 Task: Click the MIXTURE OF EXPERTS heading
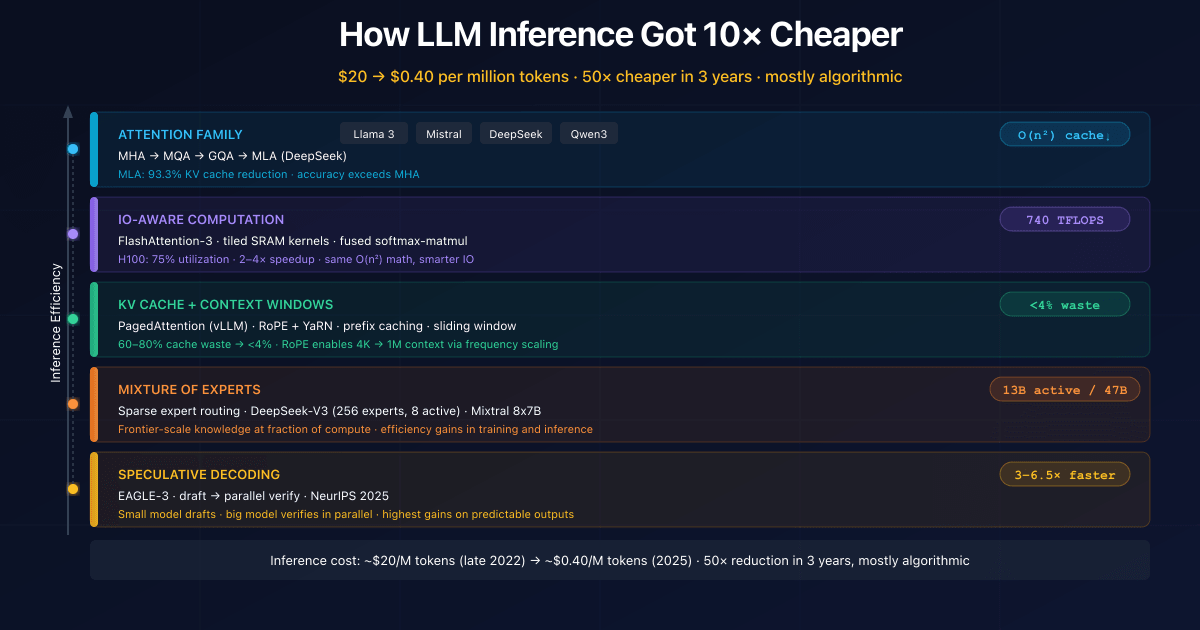pos(189,390)
